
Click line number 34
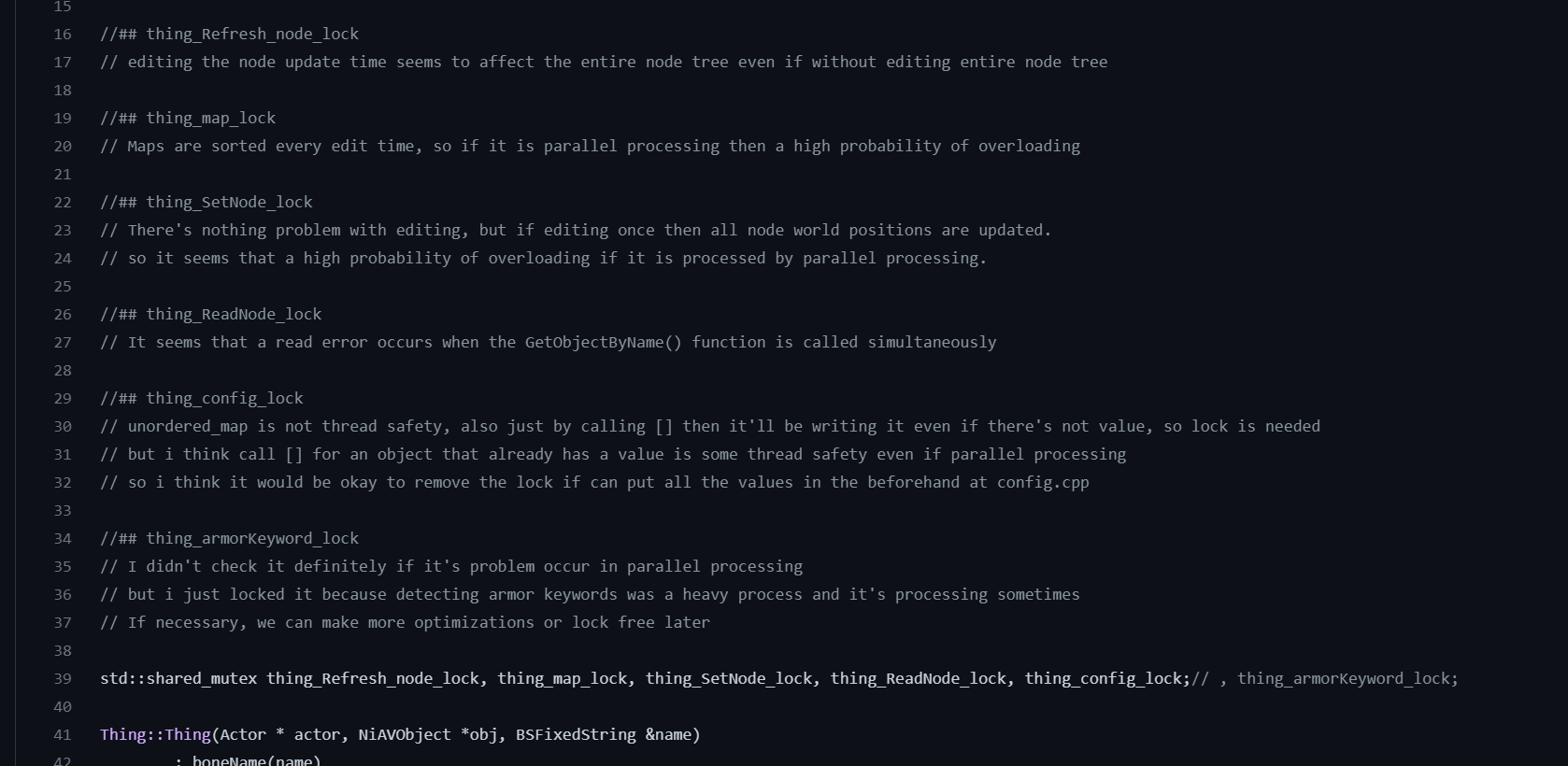click(63, 539)
